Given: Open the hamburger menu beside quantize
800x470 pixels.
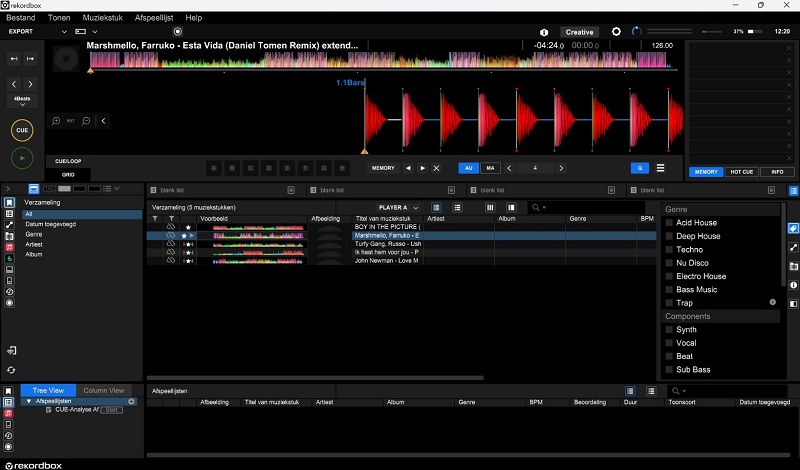Looking at the screenshot, I should 660,168.
